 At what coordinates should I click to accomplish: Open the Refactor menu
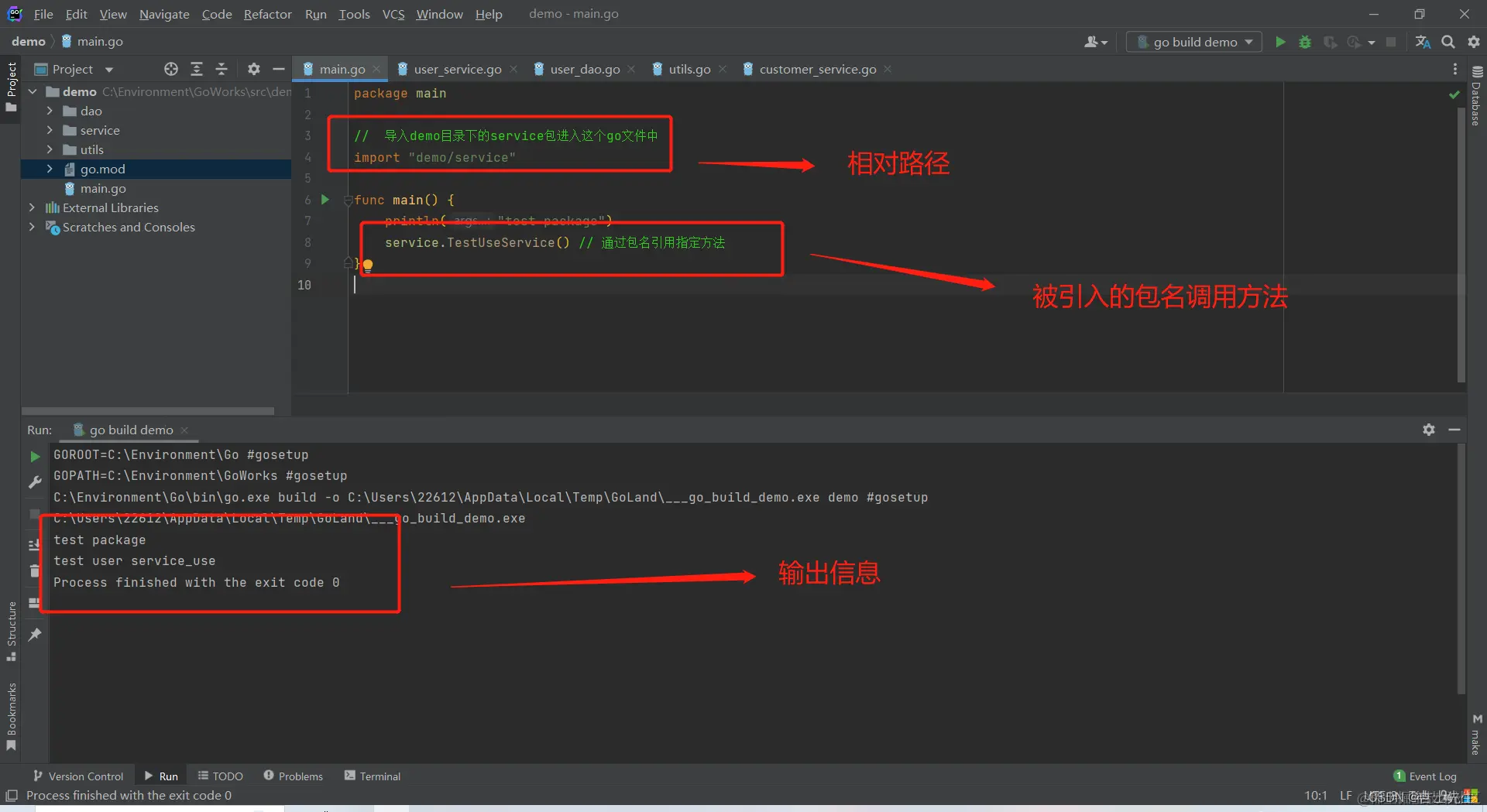coord(267,14)
